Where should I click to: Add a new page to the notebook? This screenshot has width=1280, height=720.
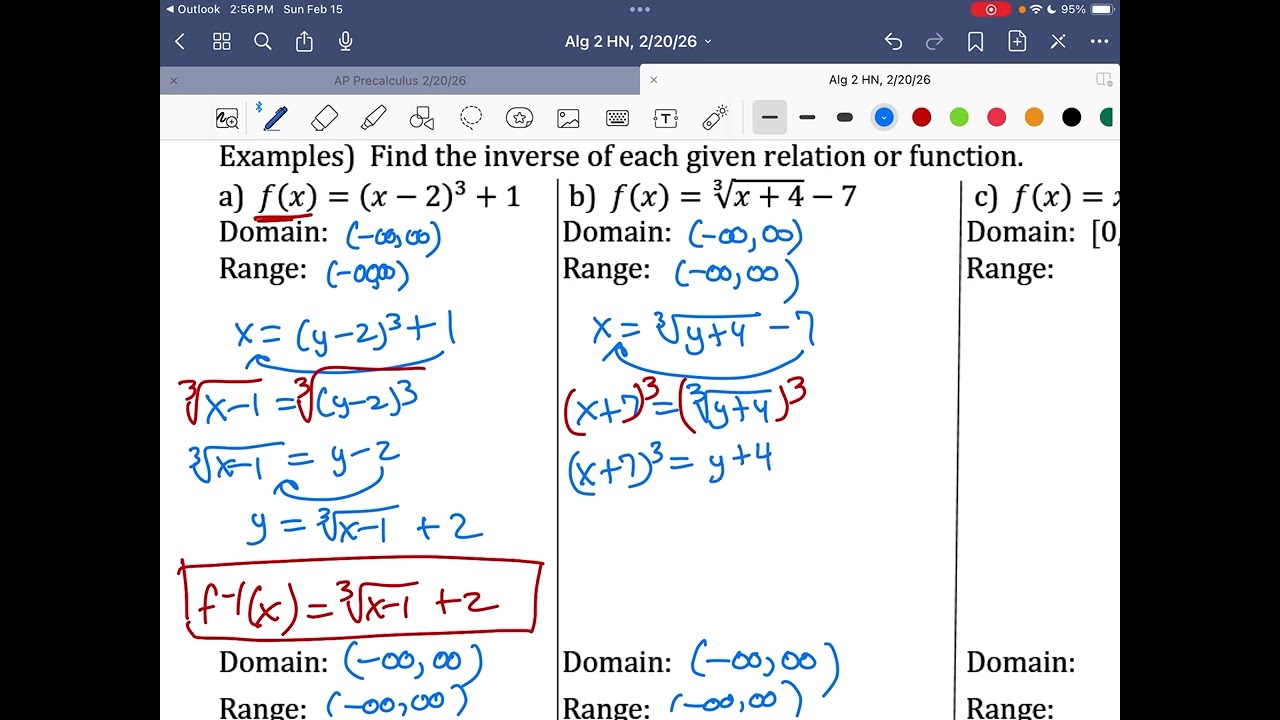pos(1017,41)
